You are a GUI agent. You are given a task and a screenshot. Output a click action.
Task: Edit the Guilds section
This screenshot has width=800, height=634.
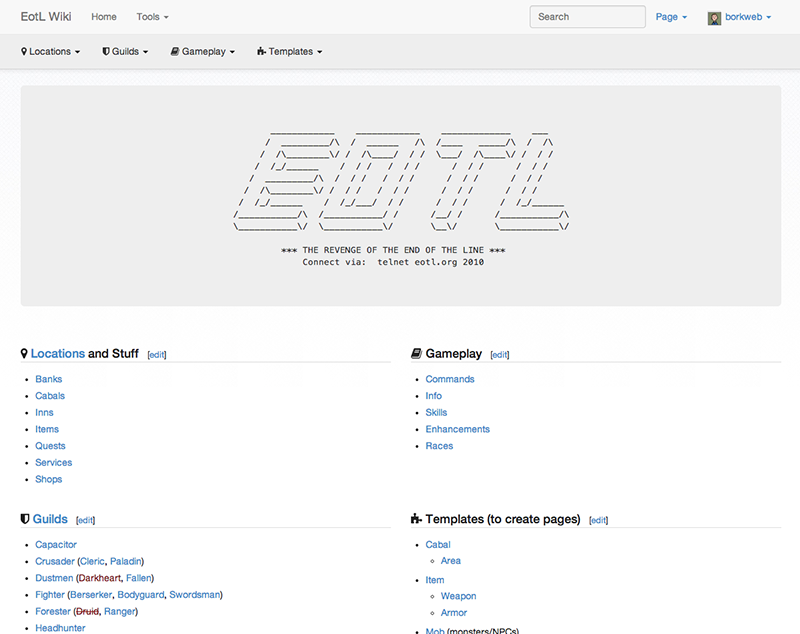(85, 520)
